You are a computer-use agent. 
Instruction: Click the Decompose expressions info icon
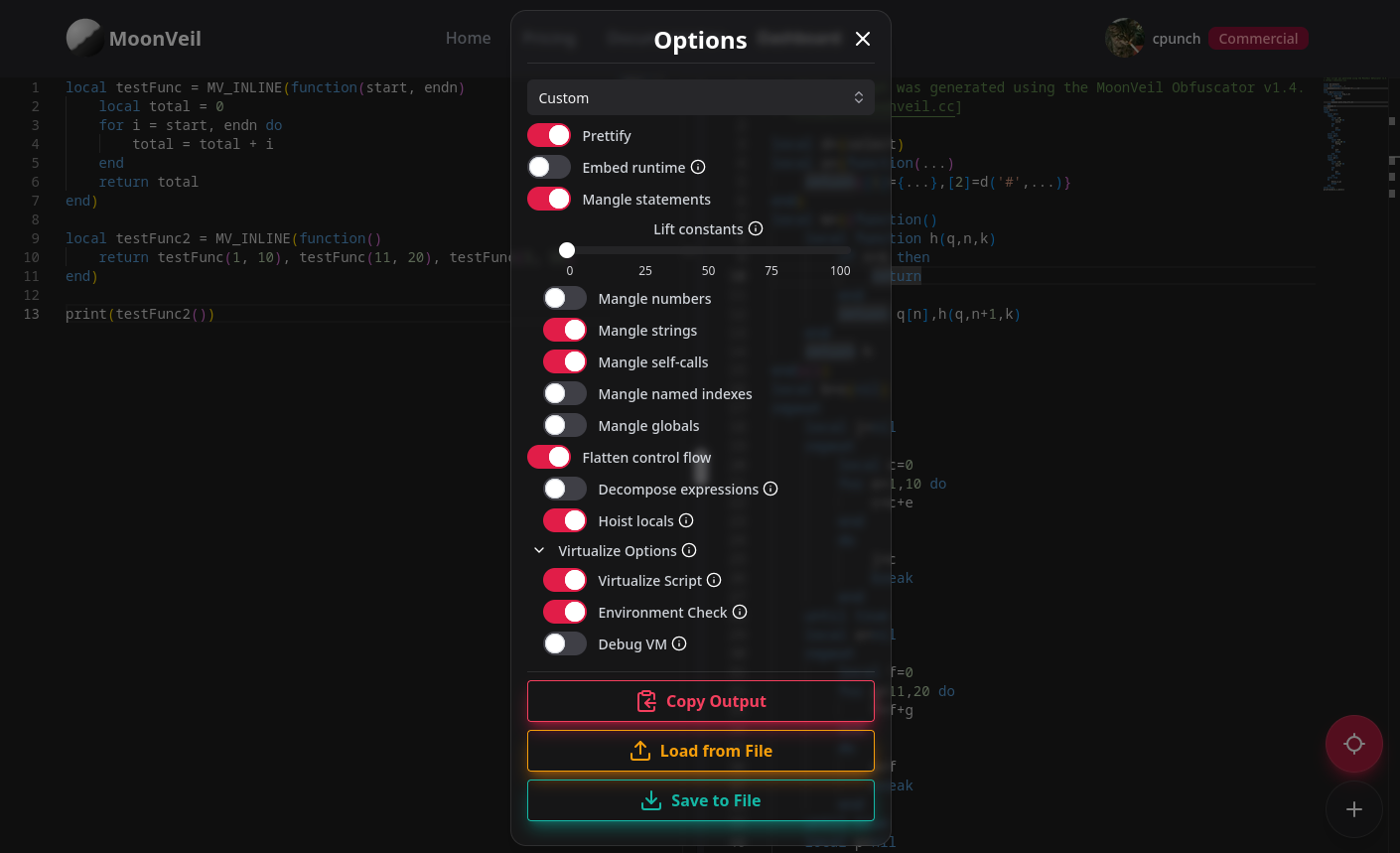(x=770, y=489)
